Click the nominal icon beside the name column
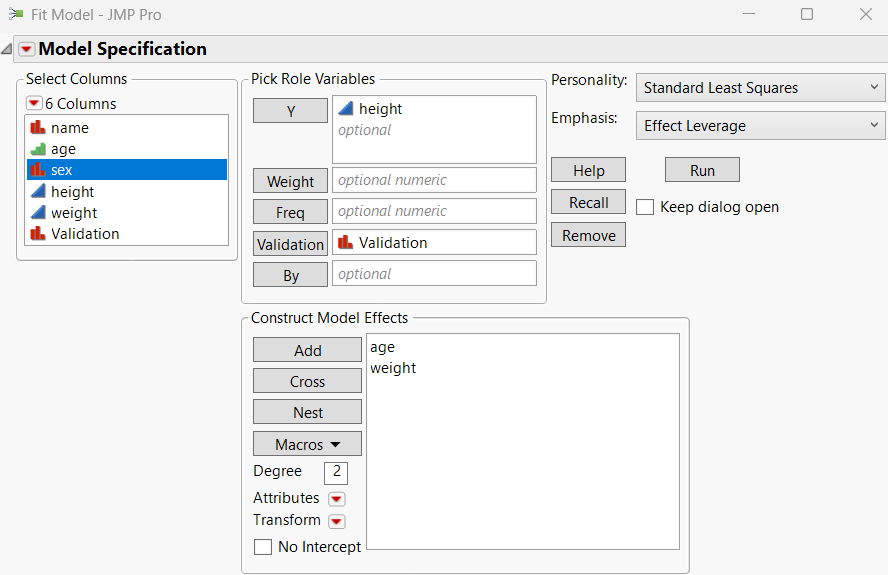 click(x=38, y=128)
